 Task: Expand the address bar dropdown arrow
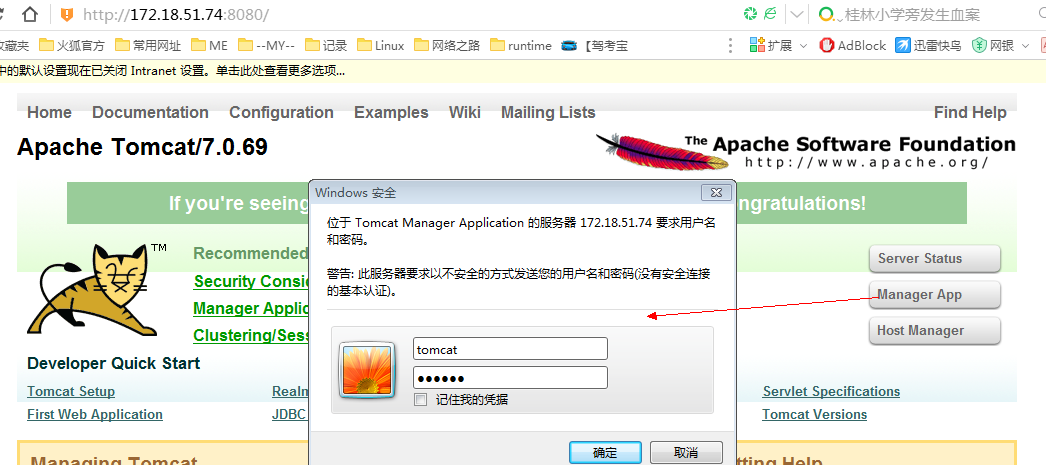[x=797, y=14]
